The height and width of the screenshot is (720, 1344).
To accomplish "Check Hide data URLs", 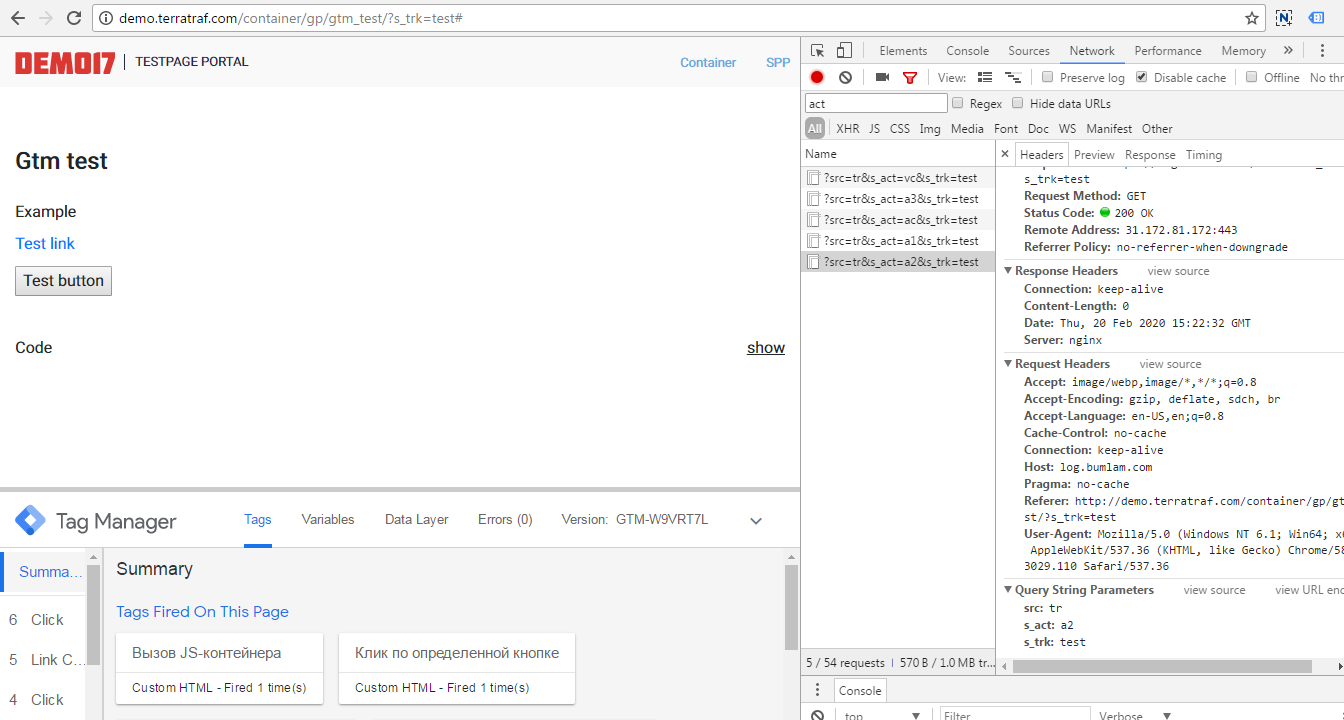I will tap(1018, 103).
